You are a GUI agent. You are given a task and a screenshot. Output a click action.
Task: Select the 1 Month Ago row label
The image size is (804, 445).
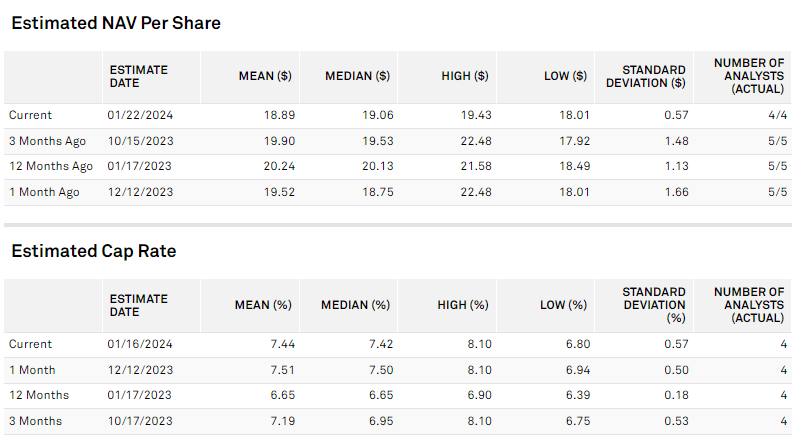(x=43, y=192)
